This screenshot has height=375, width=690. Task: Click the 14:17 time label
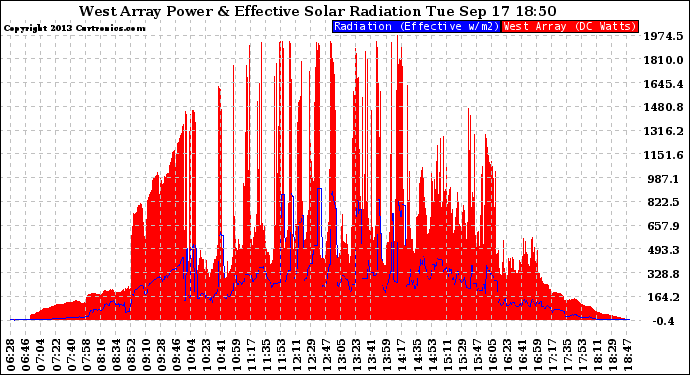[401, 354]
